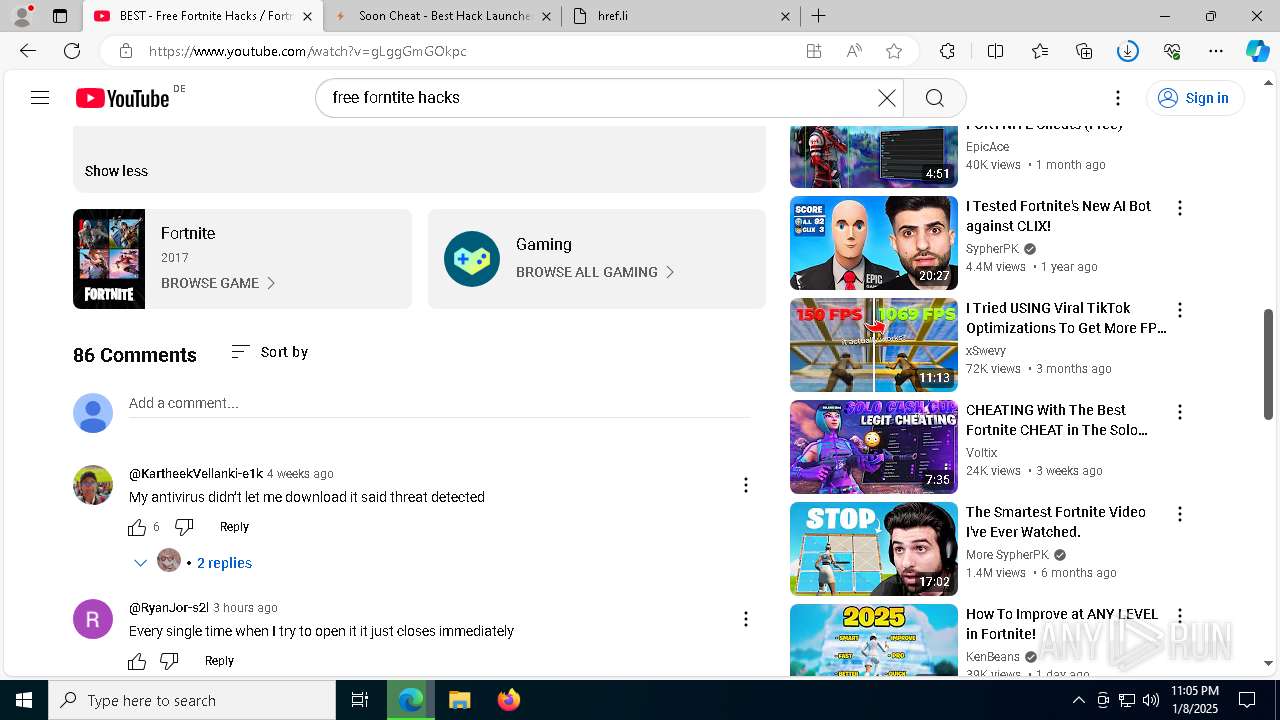Like RyanJor's comment
The width and height of the screenshot is (1280, 720).
click(x=137, y=661)
